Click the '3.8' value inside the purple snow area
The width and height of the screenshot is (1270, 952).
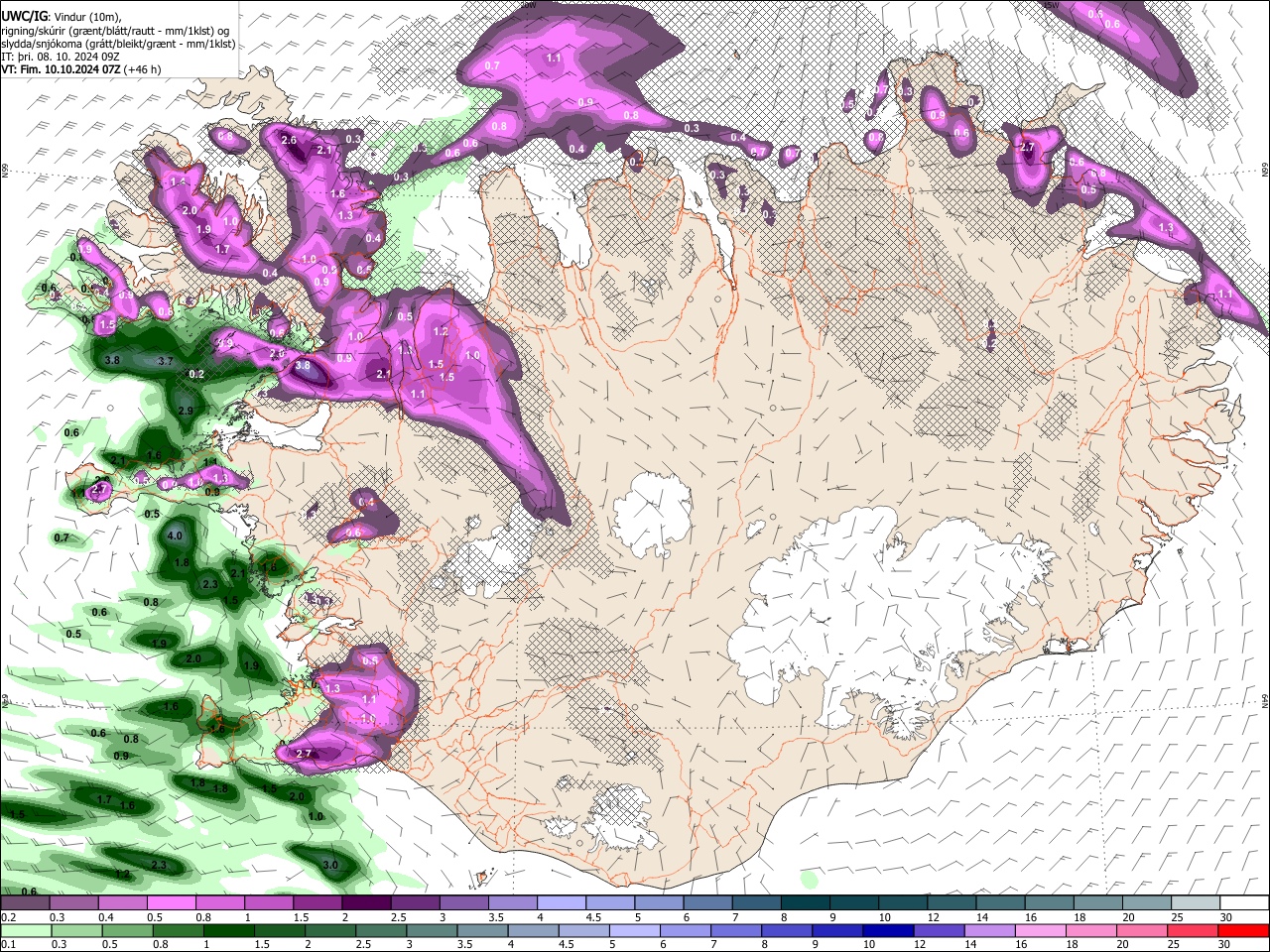pyautogui.click(x=303, y=366)
